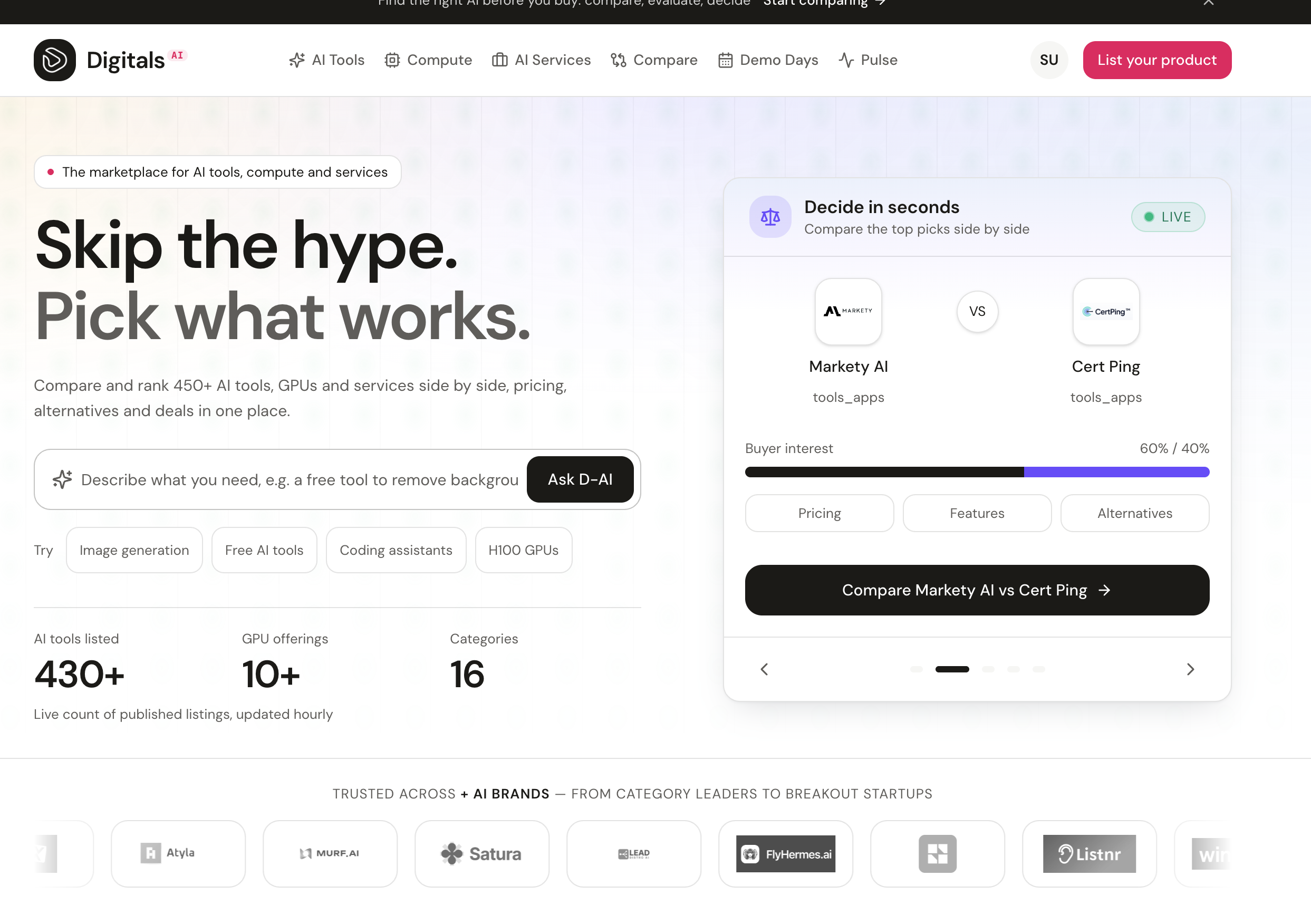
Task: Open the FlyHermes.ai brand logo
Action: click(x=786, y=854)
